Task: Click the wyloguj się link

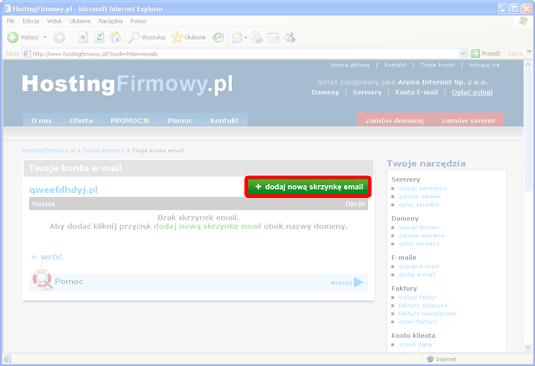Action: point(485,65)
